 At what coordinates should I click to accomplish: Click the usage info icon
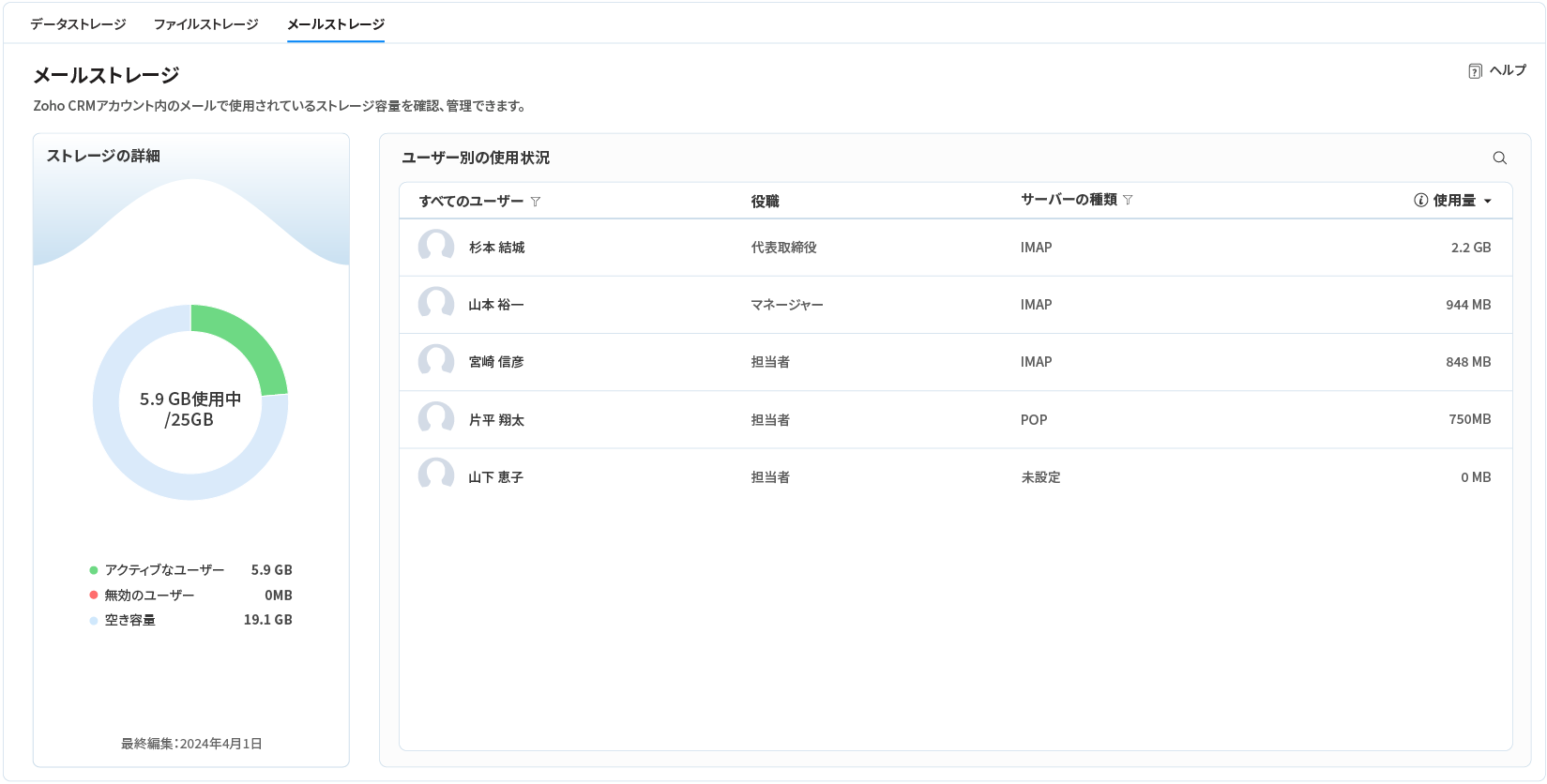(1420, 200)
